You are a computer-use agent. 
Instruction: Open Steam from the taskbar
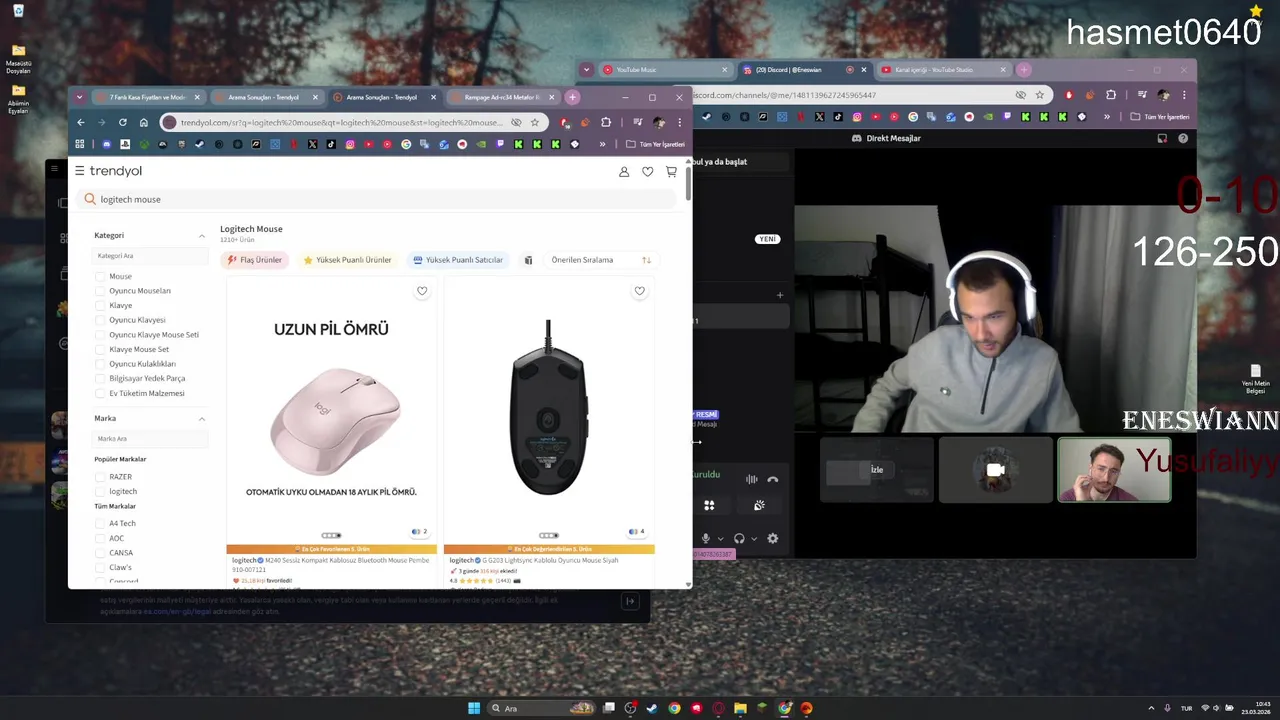653,708
